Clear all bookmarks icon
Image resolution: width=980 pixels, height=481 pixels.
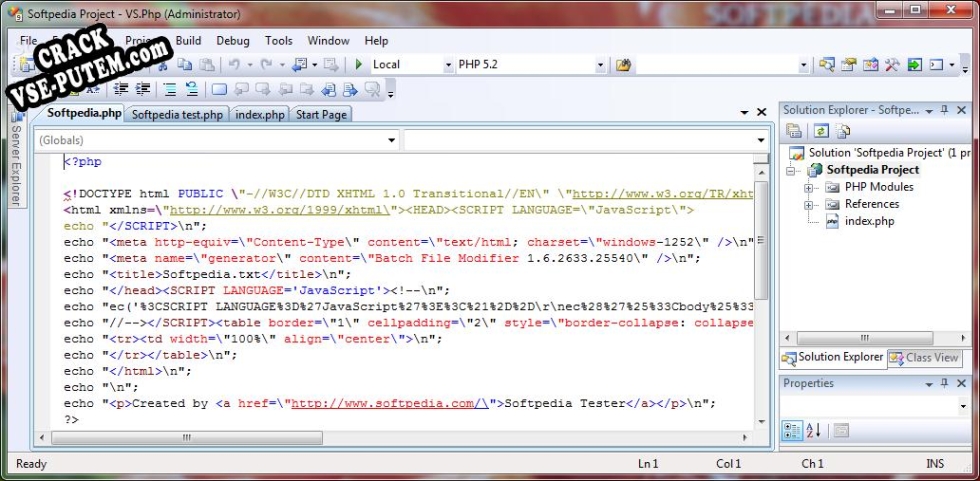[x=372, y=90]
